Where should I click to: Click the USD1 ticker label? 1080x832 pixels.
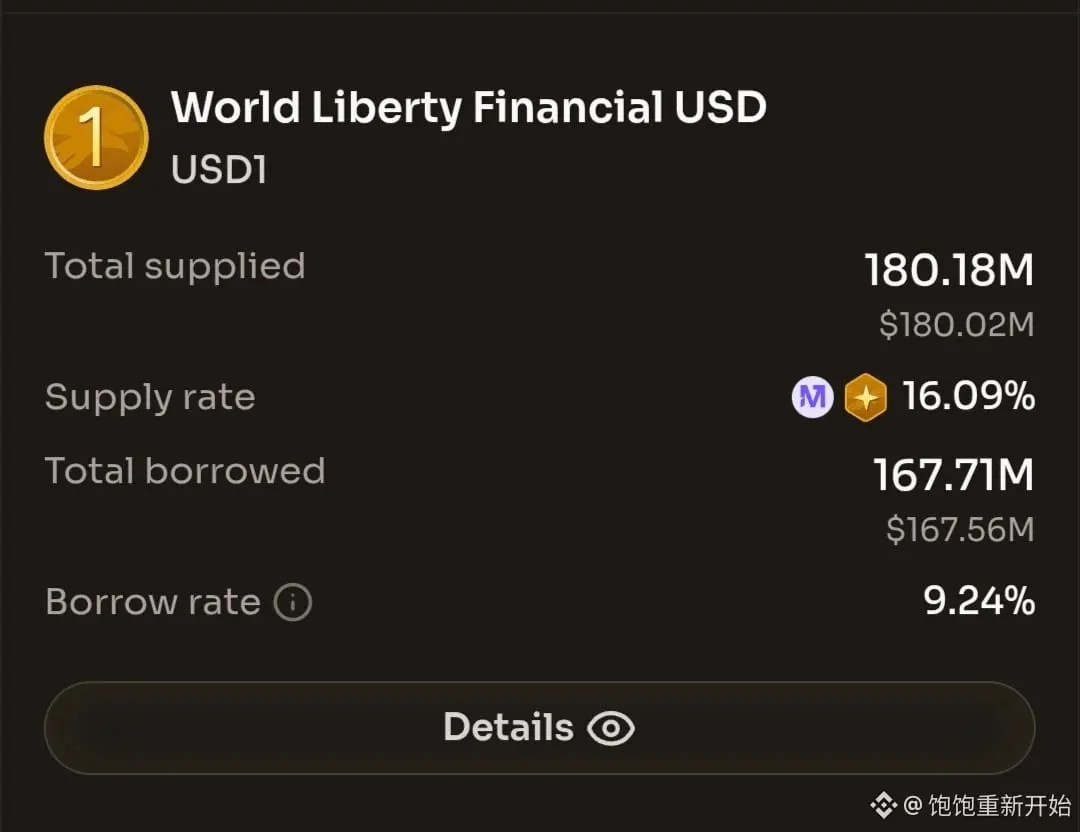pyautogui.click(x=219, y=170)
